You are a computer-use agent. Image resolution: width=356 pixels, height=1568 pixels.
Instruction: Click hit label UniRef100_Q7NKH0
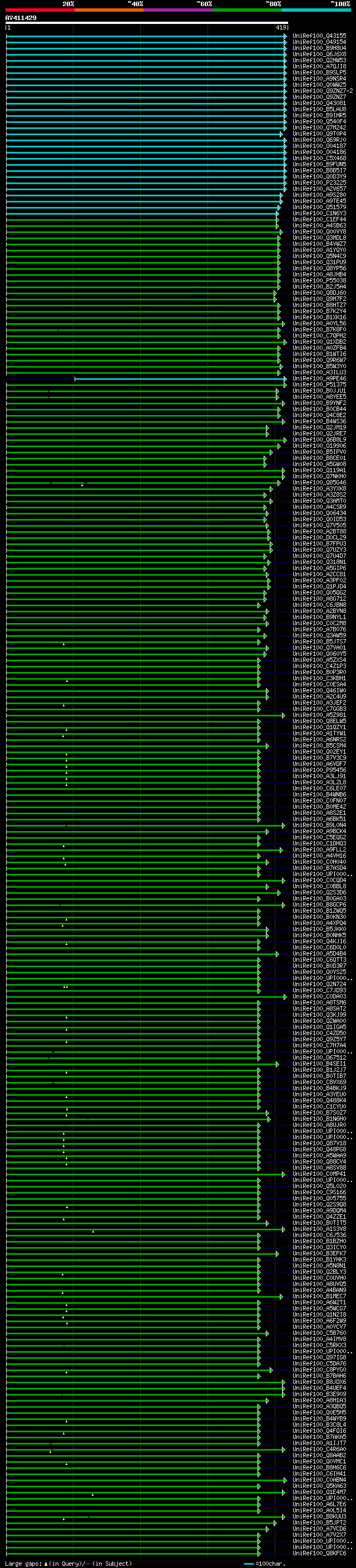(x=319, y=476)
